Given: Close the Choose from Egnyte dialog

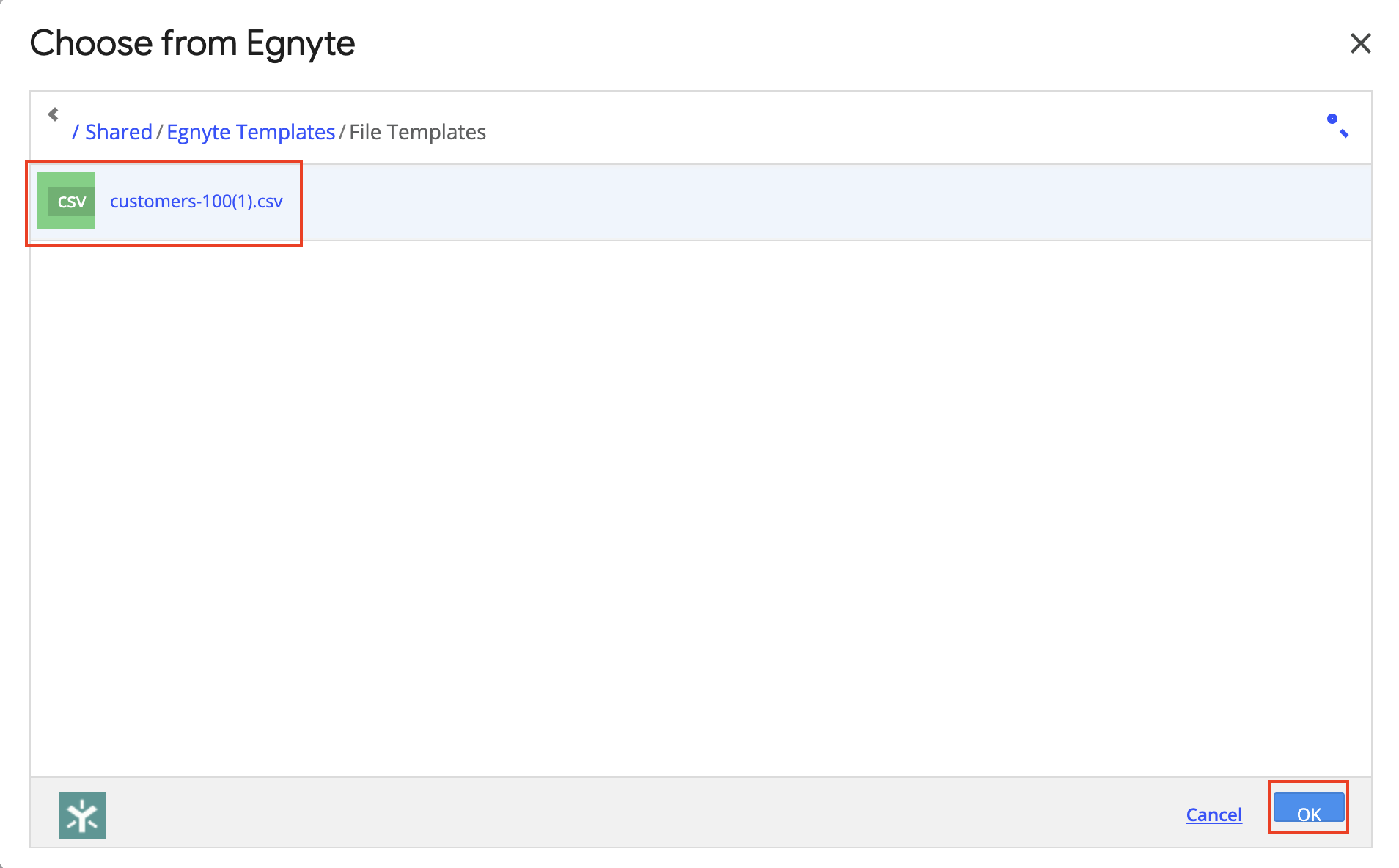Looking at the screenshot, I should [1360, 43].
